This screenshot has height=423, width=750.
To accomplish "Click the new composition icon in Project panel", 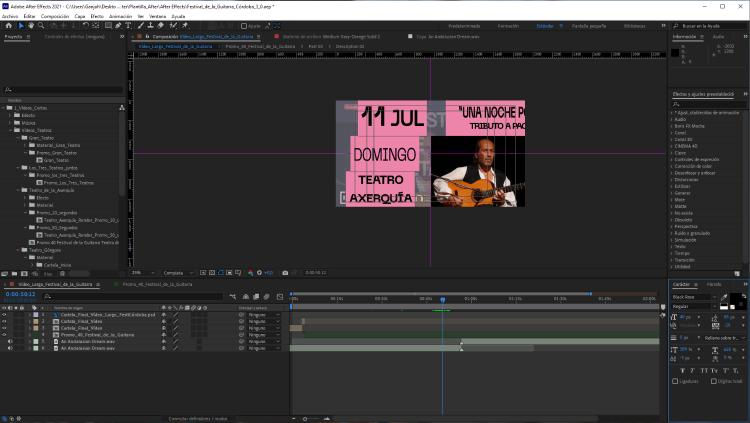I will tap(24, 274).
